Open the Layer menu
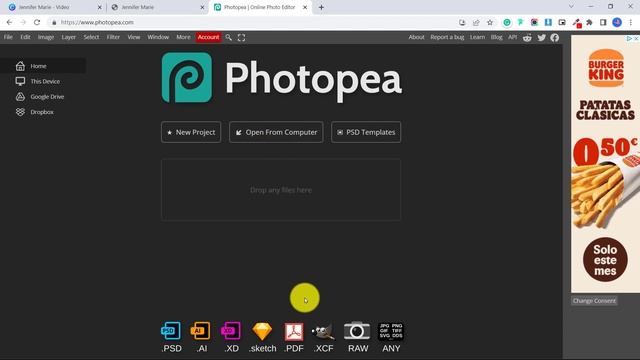Image resolution: width=640 pixels, height=360 pixels. [69, 37]
